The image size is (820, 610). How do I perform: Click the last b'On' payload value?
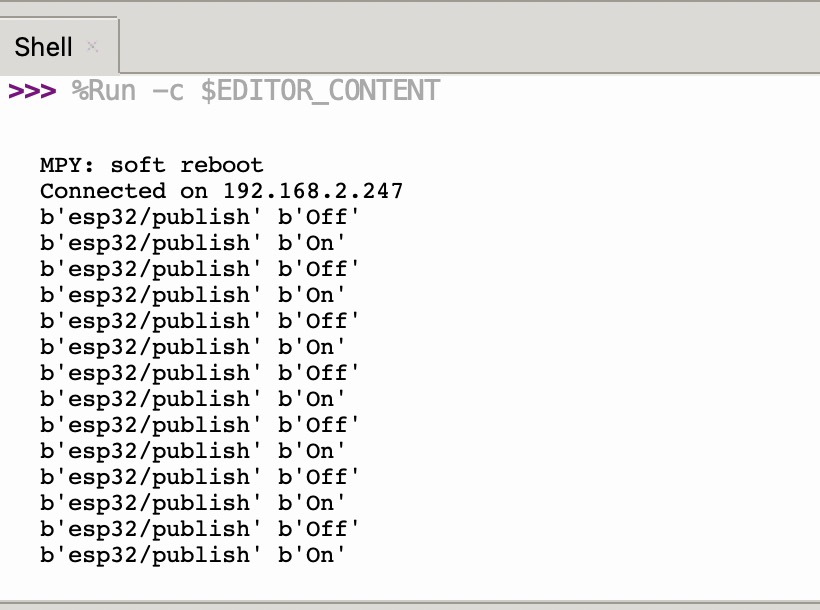(312, 555)
